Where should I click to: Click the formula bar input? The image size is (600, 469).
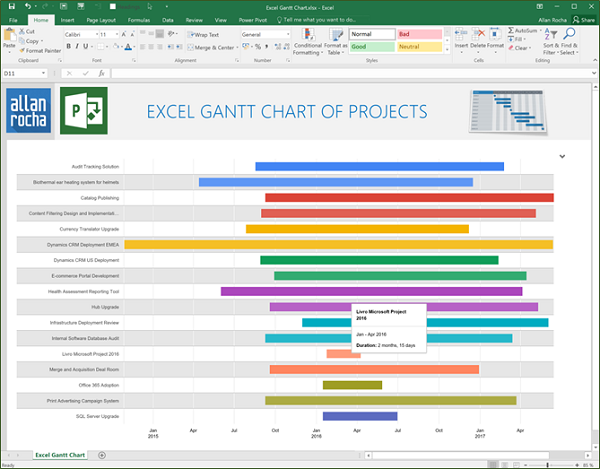(x=350, y=73)
